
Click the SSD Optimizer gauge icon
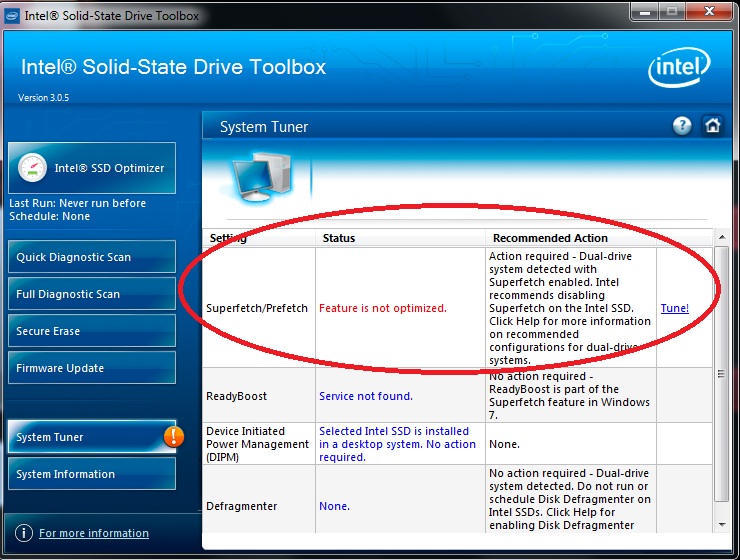pyautogui.click(x=32, y=168)
